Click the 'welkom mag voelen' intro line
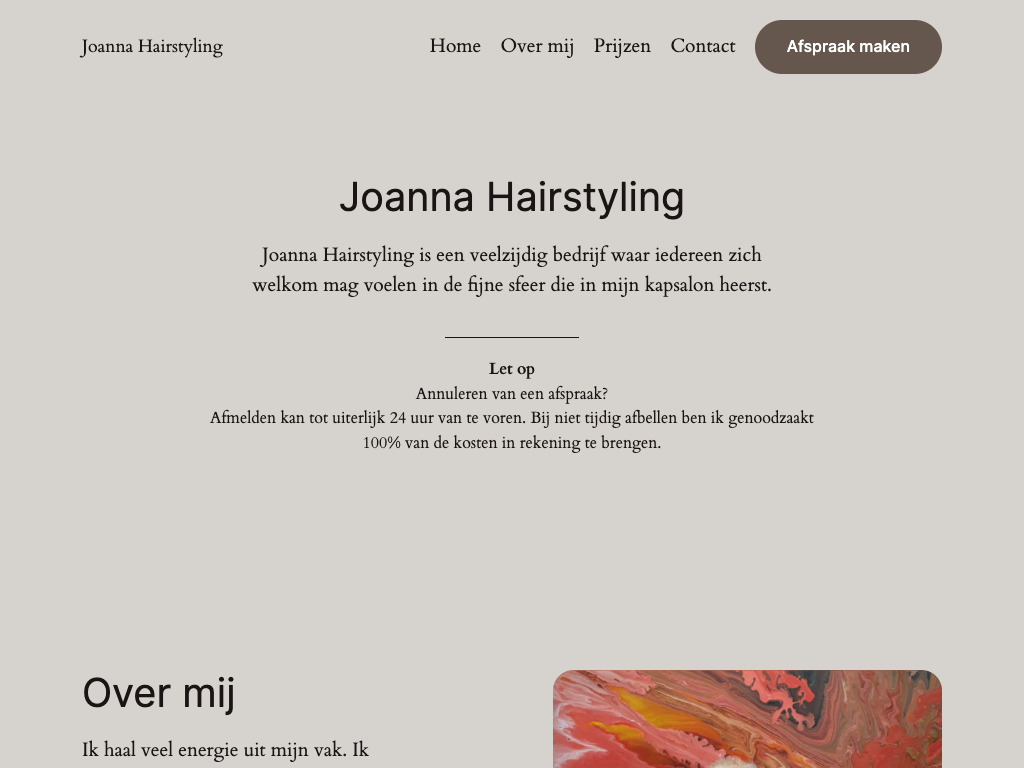1024x768 pixels. coord(512,285)
